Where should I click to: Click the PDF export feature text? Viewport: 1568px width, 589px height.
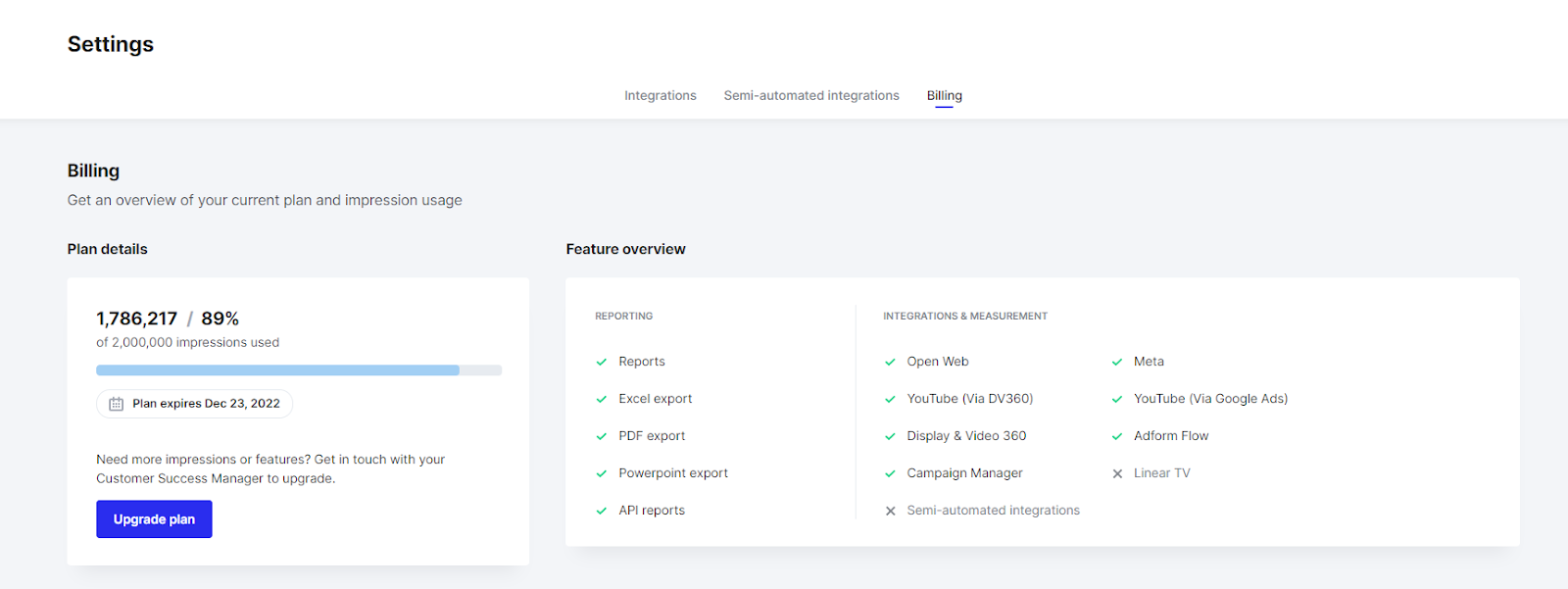click(652, 436)
